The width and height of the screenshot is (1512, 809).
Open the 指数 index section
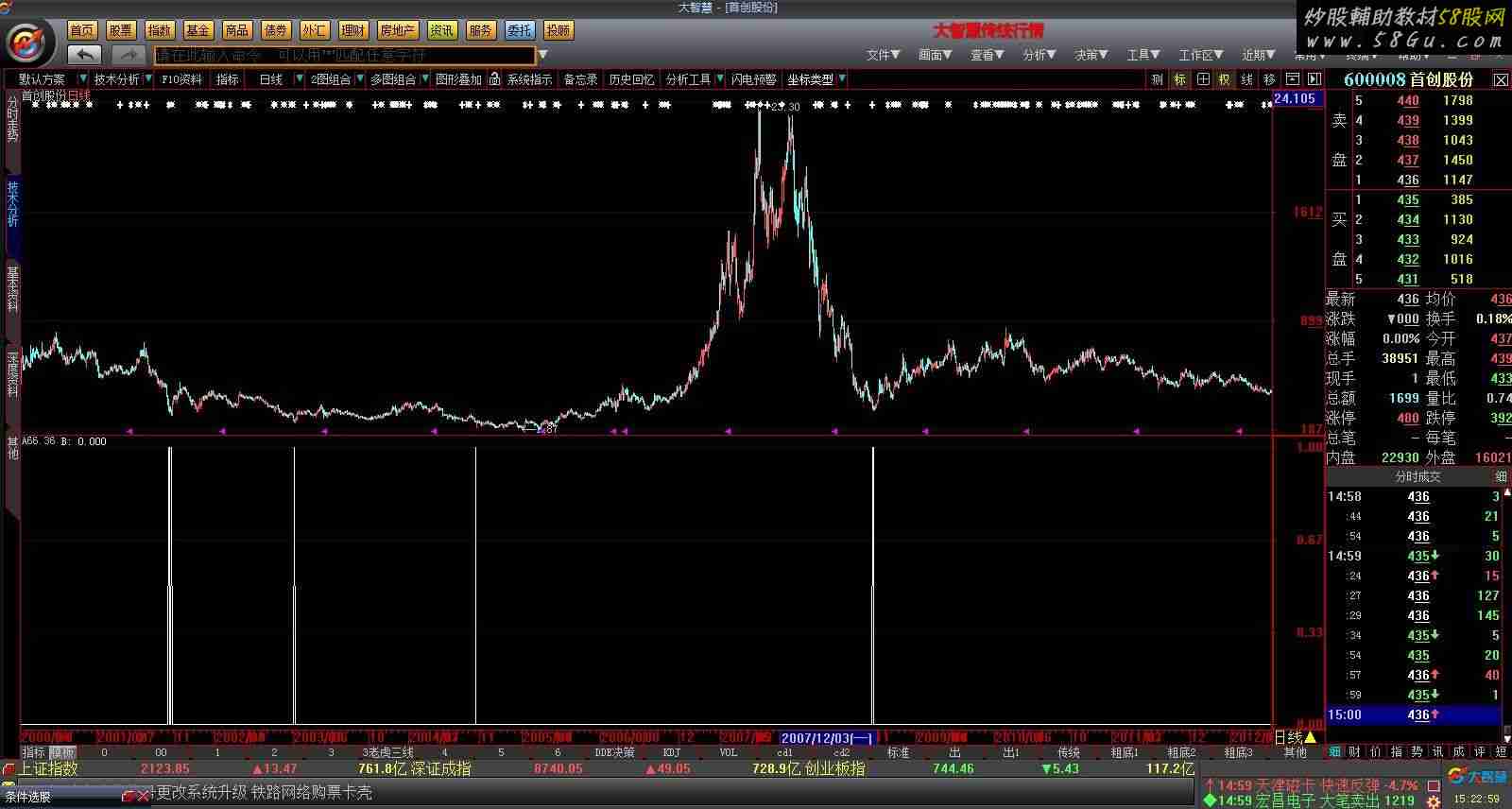pyautogui.click(x=160, y=30)
